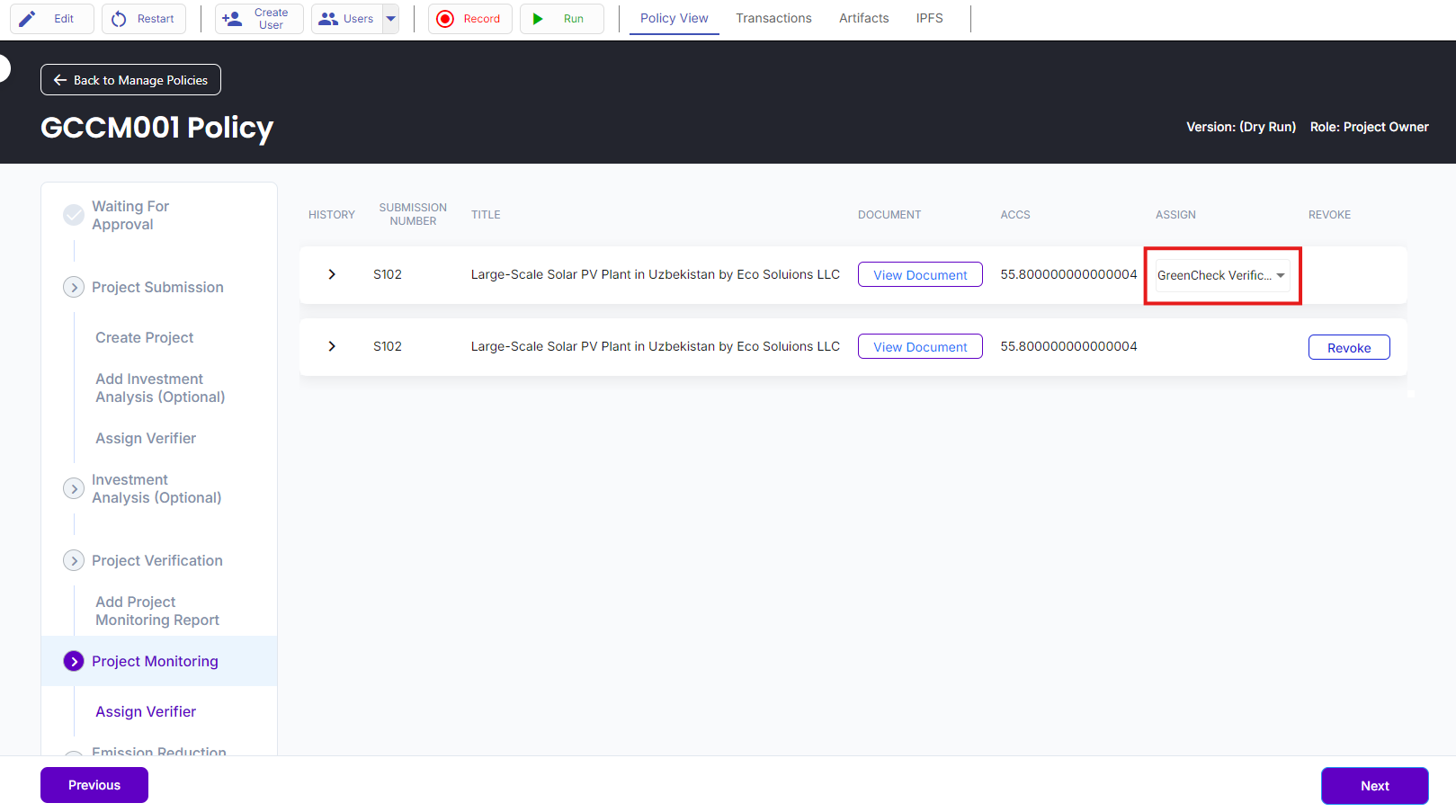Start recording with the red Record icon
1456x812 pixels.
click(x=445, y=19)
